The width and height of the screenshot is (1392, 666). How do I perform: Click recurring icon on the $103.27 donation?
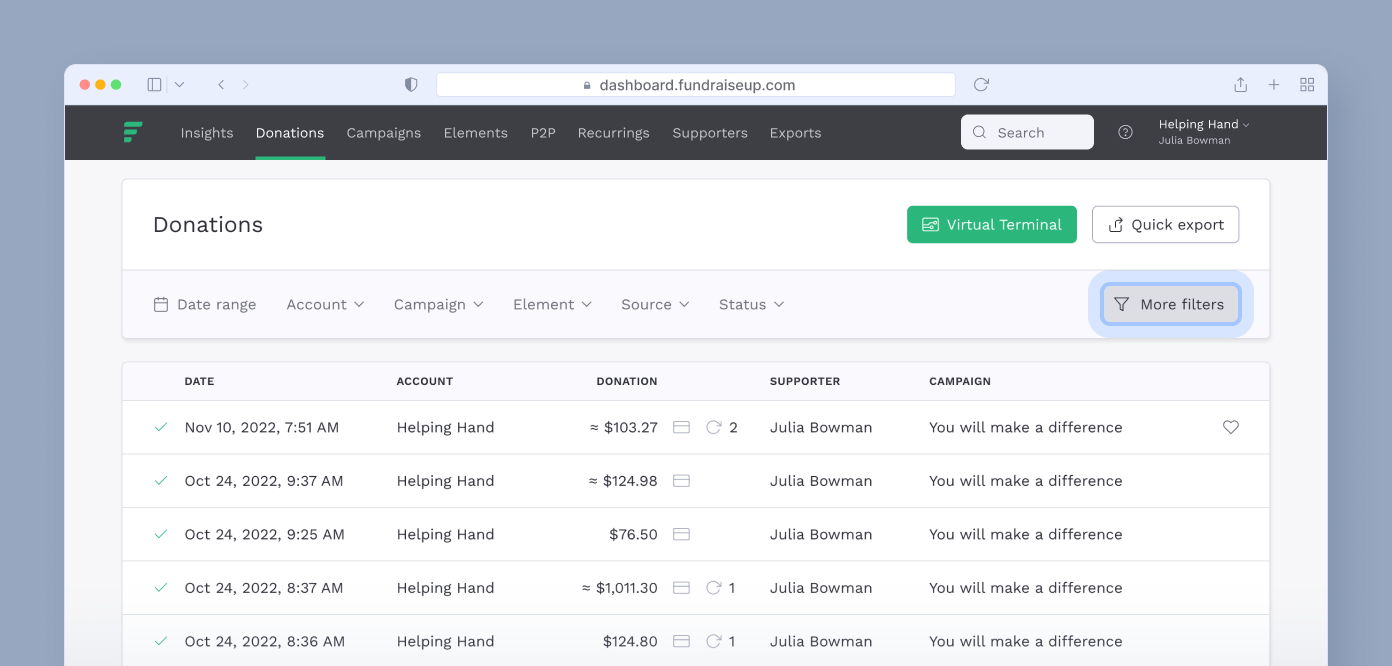pyautogui.click(x=713, y=427)
